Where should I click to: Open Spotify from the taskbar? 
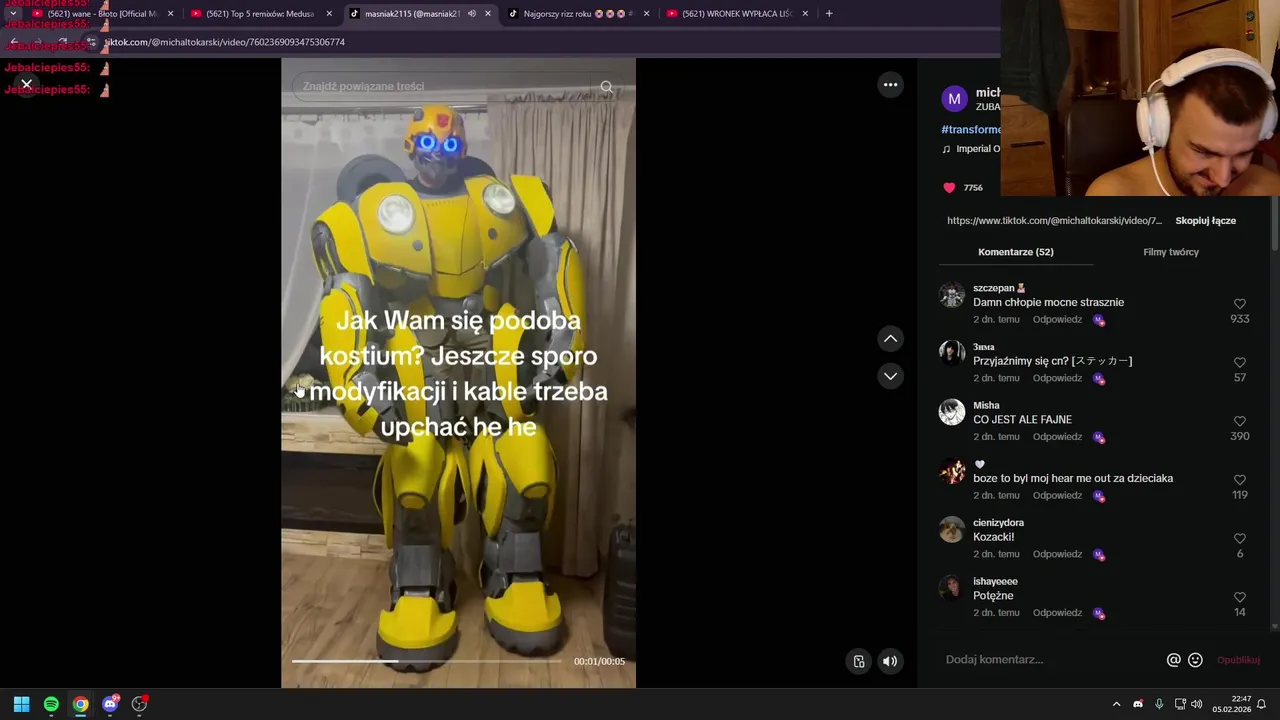[51, 704]
